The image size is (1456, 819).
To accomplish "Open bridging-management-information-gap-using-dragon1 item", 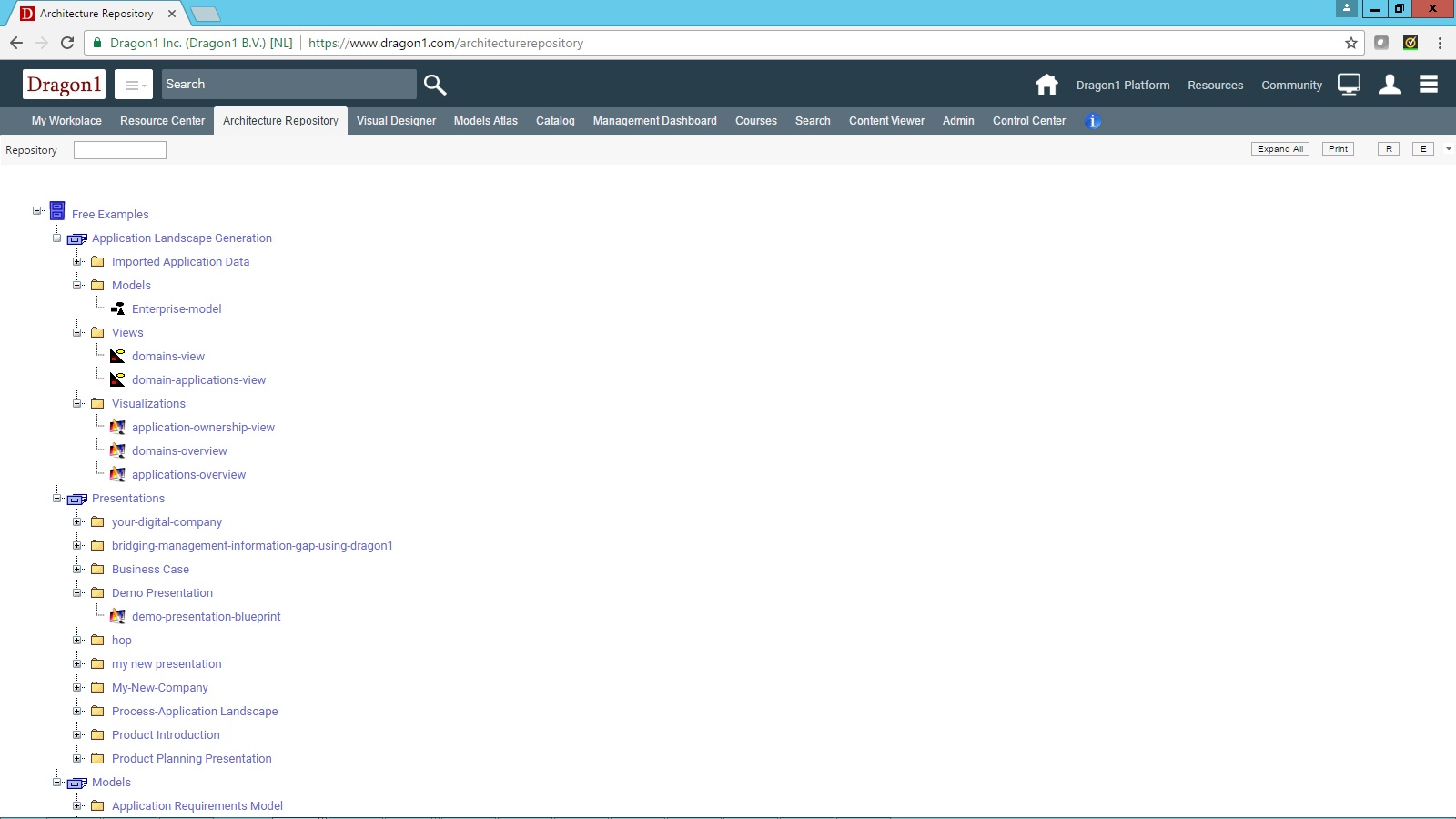I will pyautogui.click(x=252, y=546).
